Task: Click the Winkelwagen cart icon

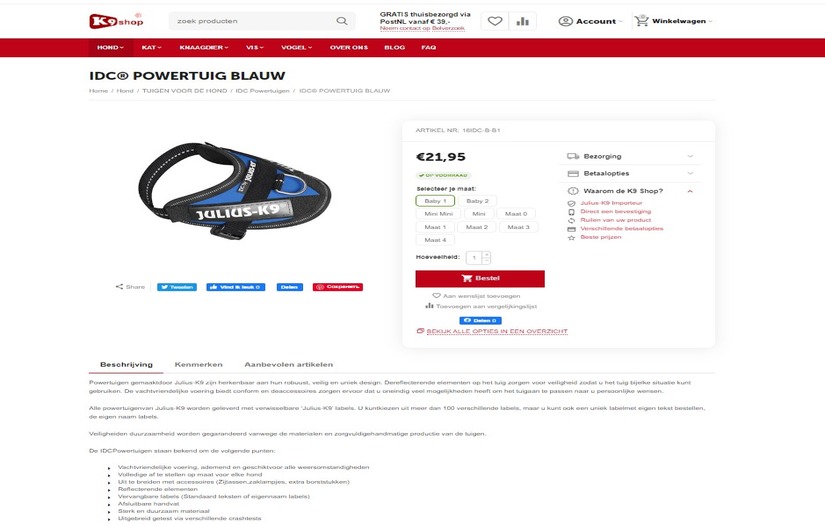Action: coord(641,21)
